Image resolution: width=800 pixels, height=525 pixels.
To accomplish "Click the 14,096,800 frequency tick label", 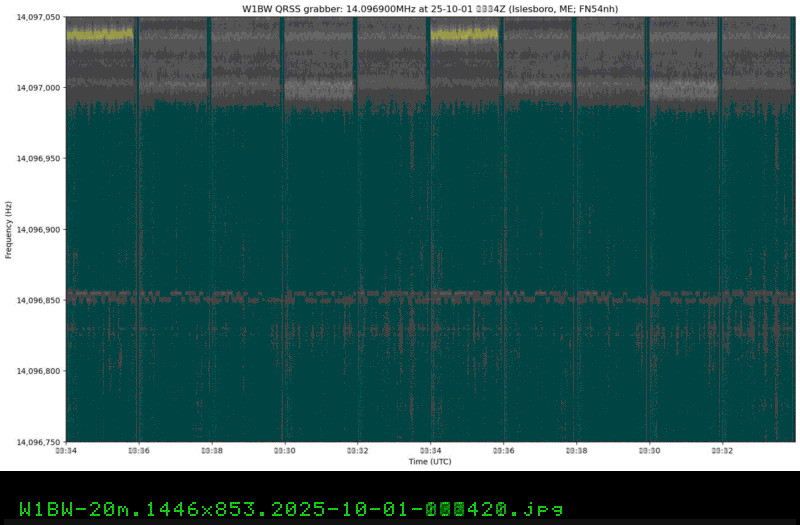I will tap(35, 371).
